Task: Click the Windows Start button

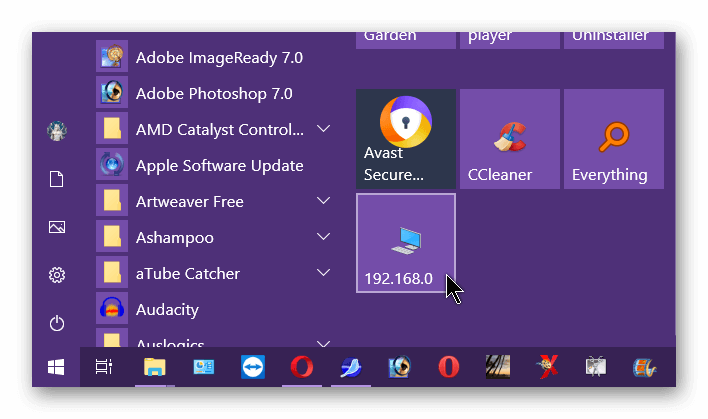Action: pyautogui.click(x=56, y=367)
